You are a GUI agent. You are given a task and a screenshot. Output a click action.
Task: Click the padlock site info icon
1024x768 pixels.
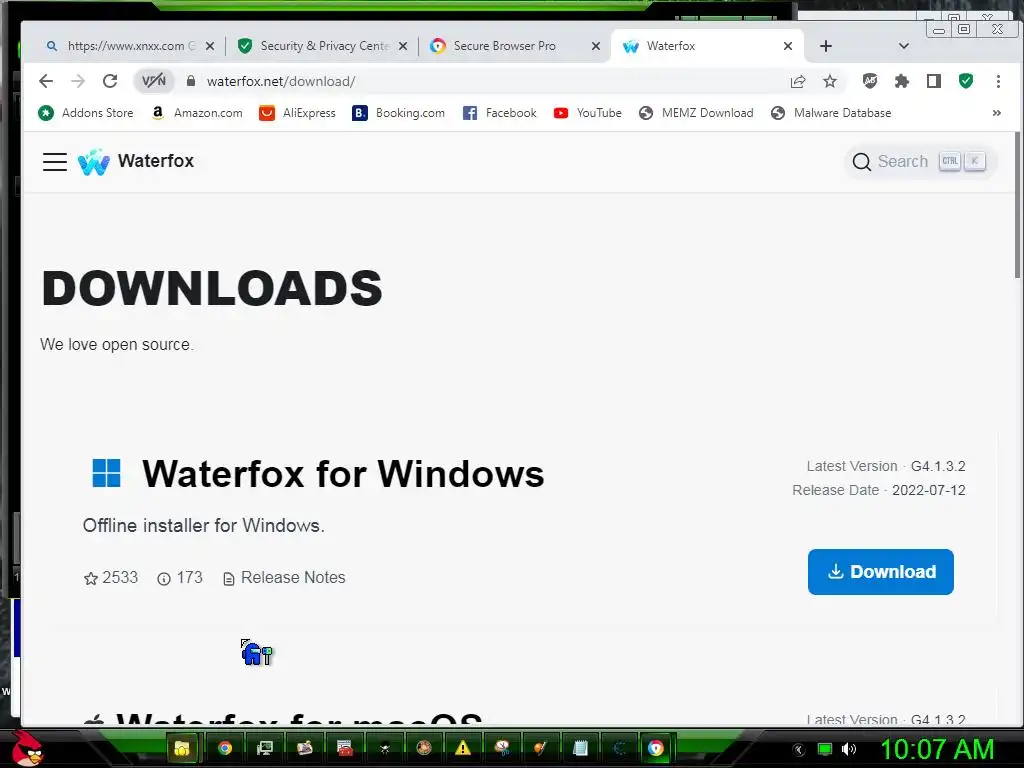[191, 81]
